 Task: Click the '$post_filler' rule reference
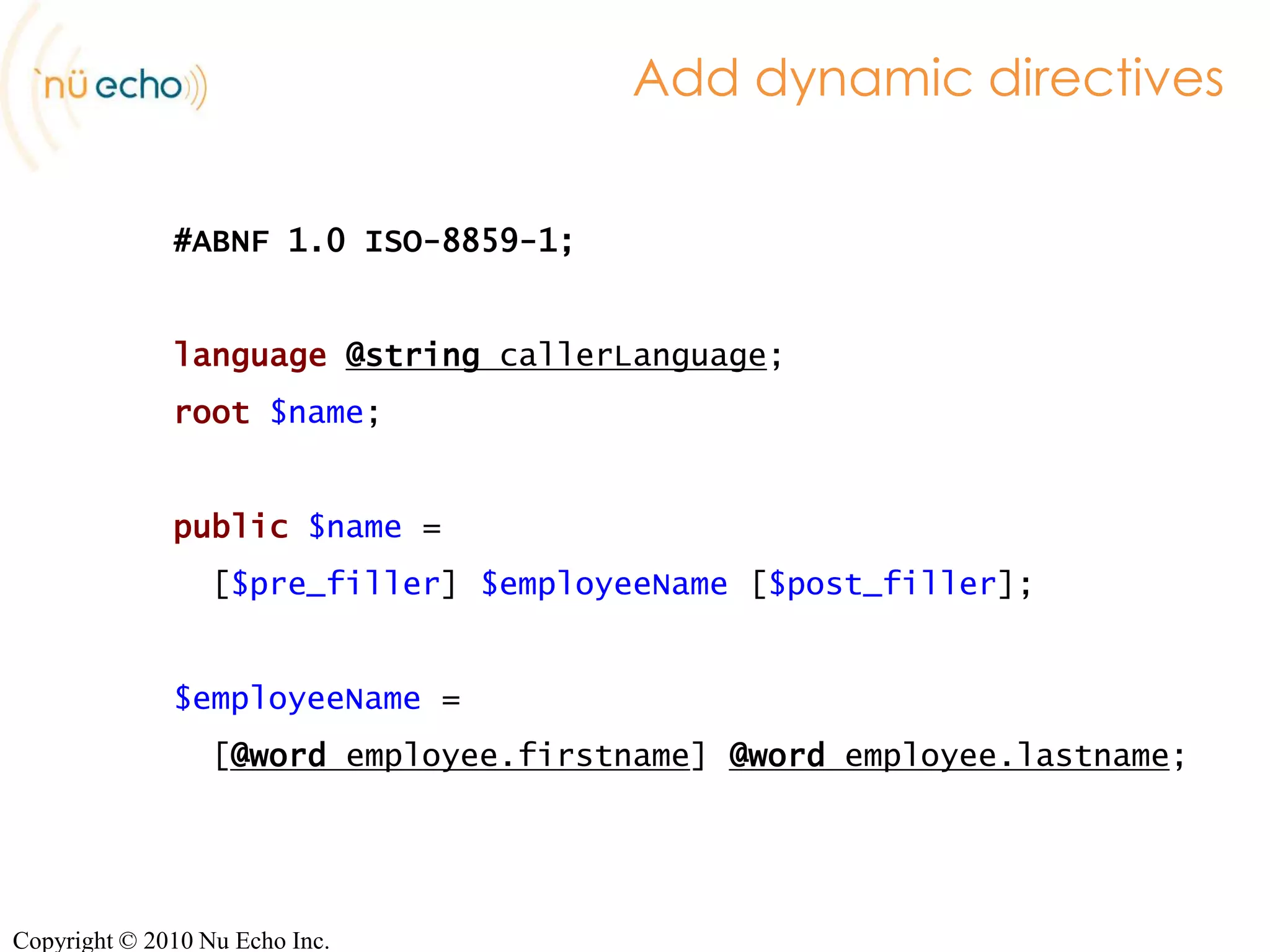click(x=882, y=584)
